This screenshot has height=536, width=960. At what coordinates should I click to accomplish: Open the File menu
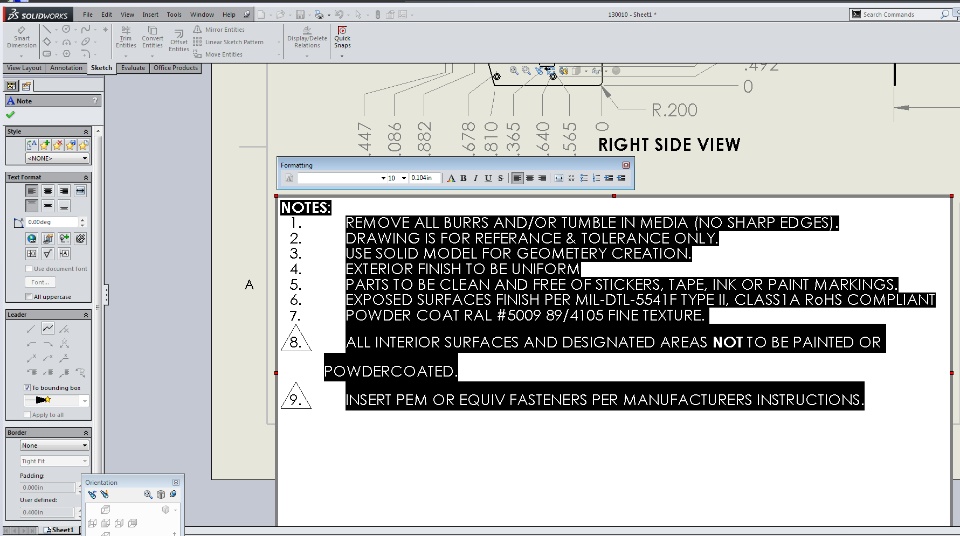(x=88, y=14)
